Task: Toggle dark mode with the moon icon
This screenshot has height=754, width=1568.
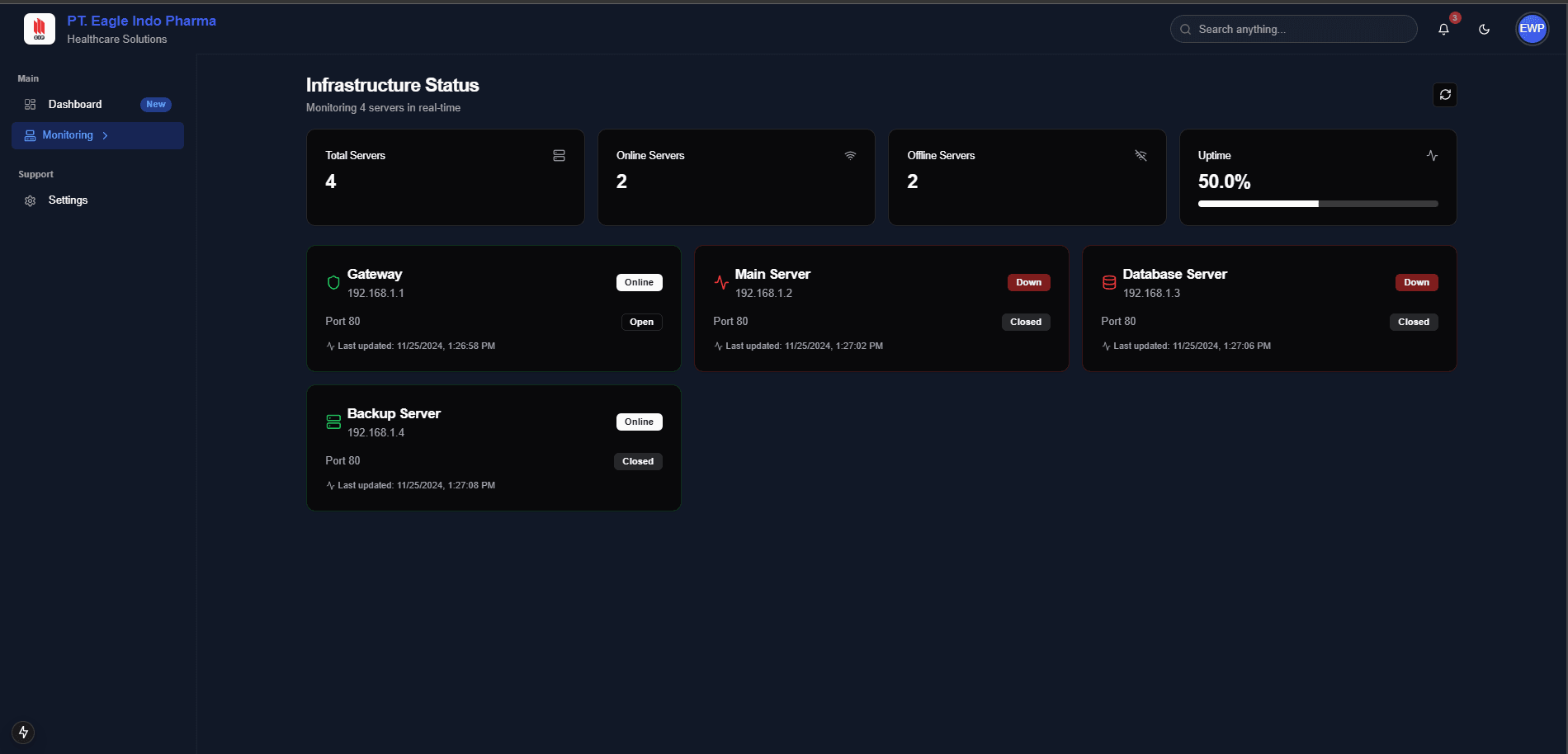Action: click(1484, 29)
